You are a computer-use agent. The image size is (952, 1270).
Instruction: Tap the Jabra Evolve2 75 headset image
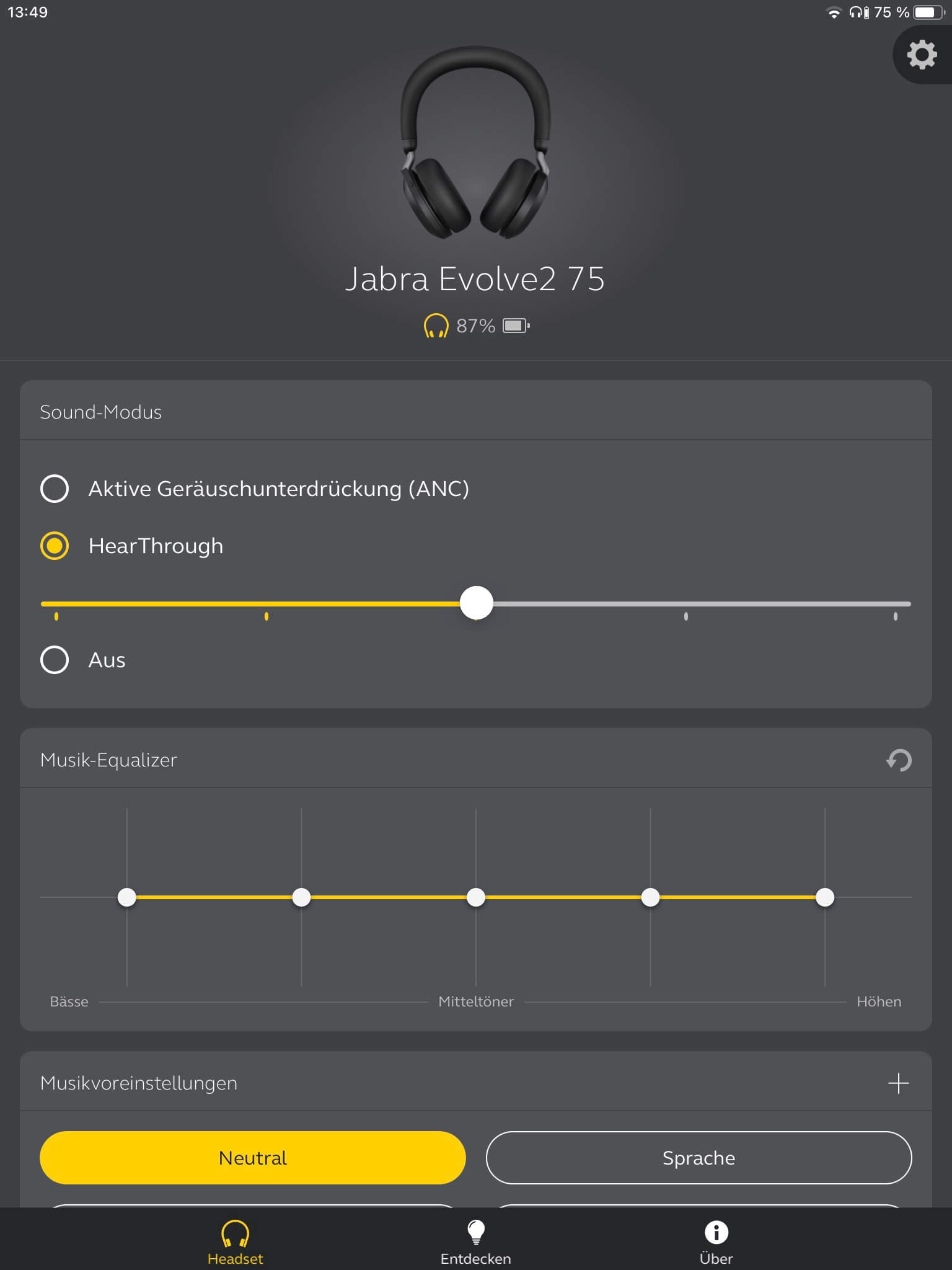tap(475, 143)
